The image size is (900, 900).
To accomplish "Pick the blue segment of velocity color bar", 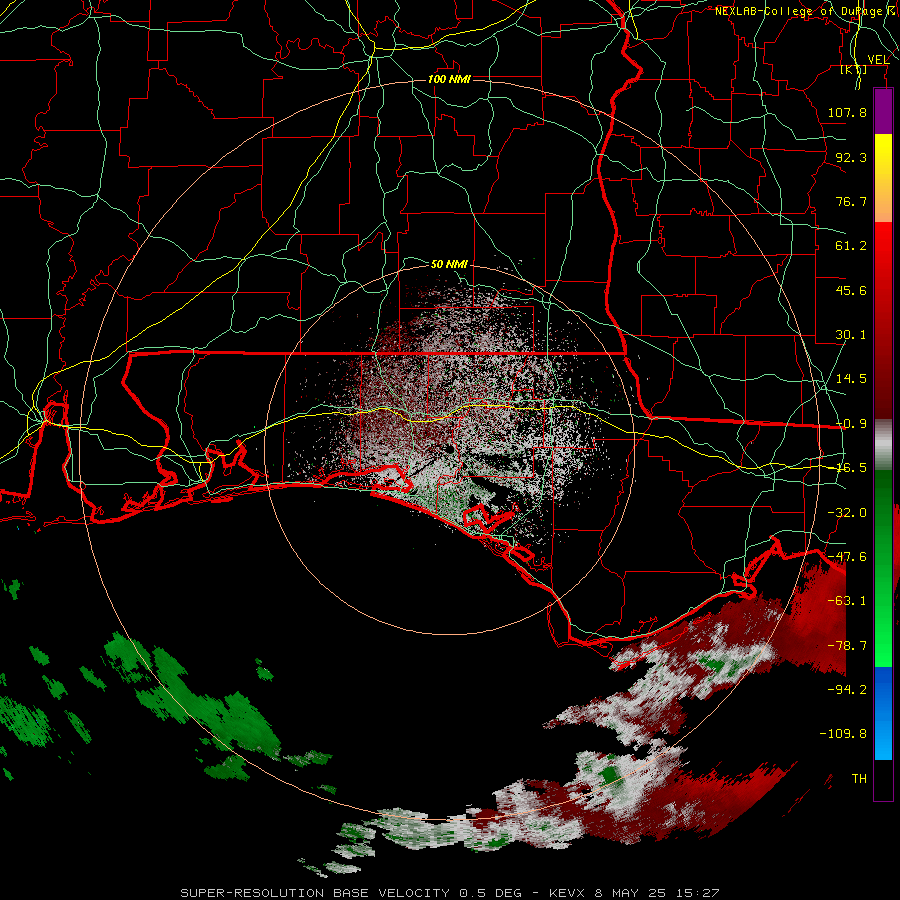I will pos(883,713).
